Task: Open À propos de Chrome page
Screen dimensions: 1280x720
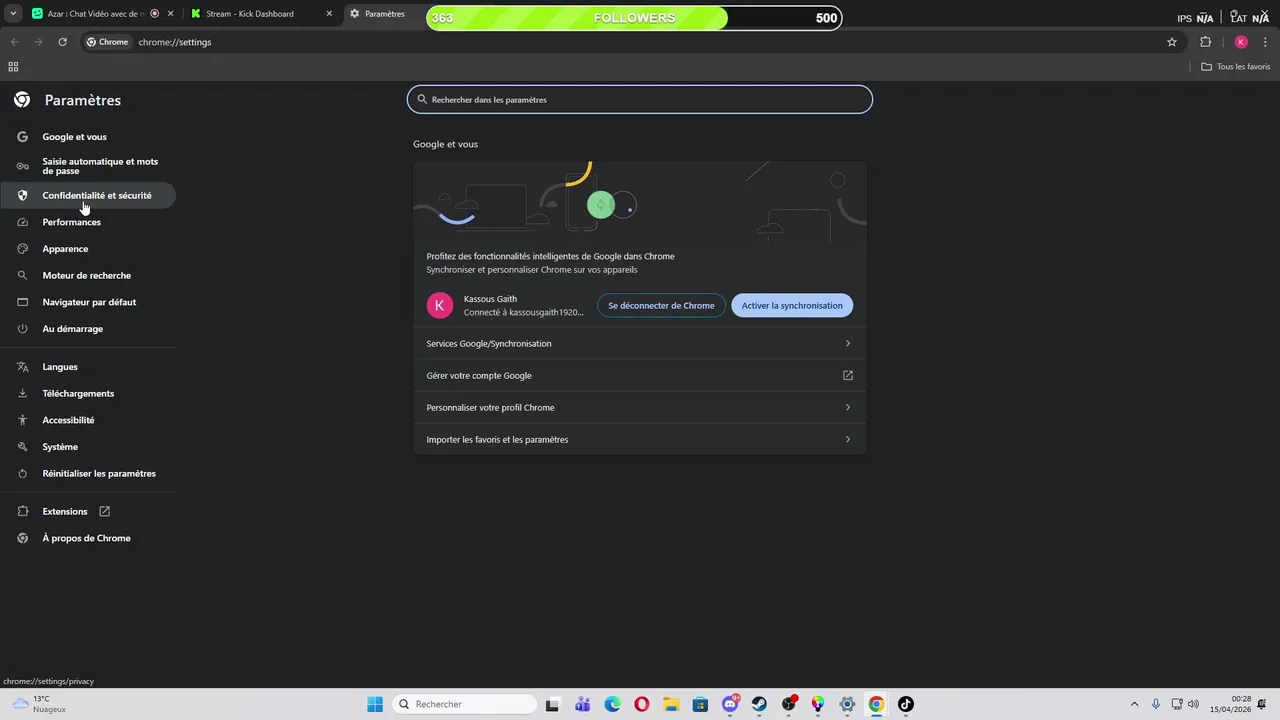Action: [x=88, y=538]
